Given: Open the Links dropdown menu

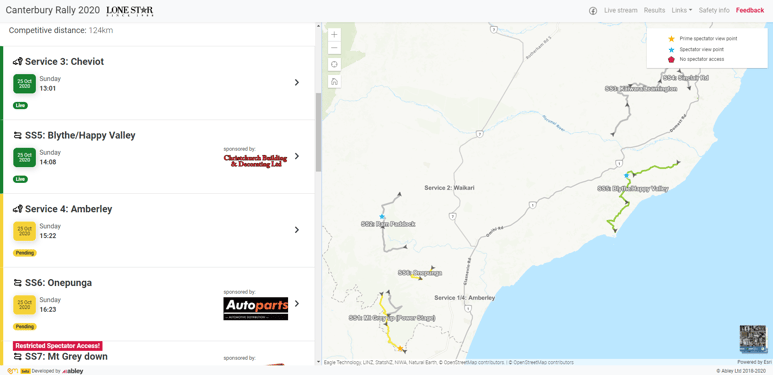Looking at the screenshot, I should click(682, 10).
